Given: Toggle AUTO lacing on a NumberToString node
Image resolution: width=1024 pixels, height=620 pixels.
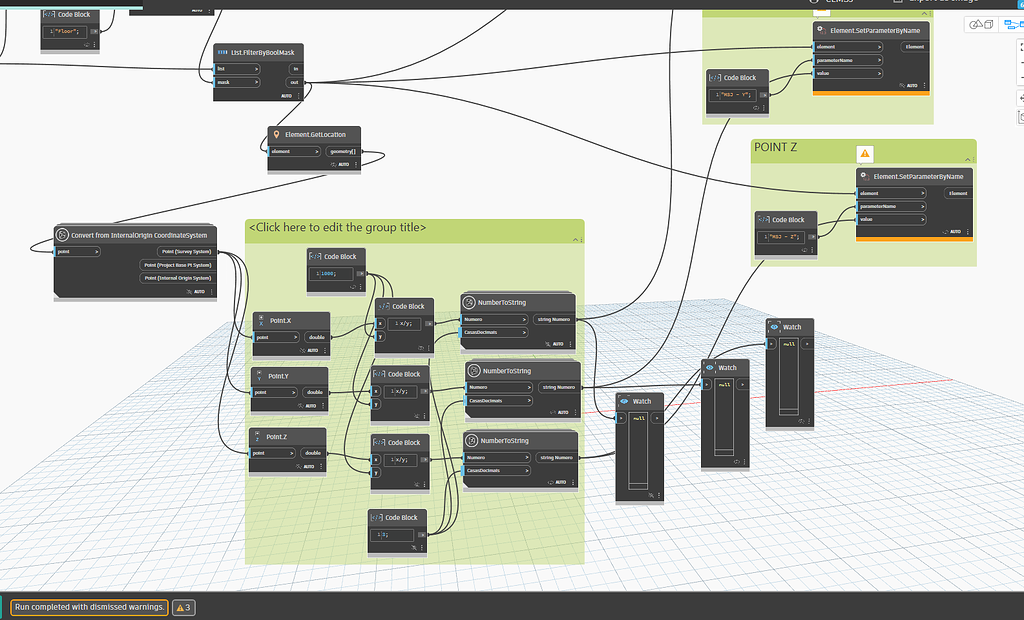Looking at the screenshot, I should coord(558,345).
